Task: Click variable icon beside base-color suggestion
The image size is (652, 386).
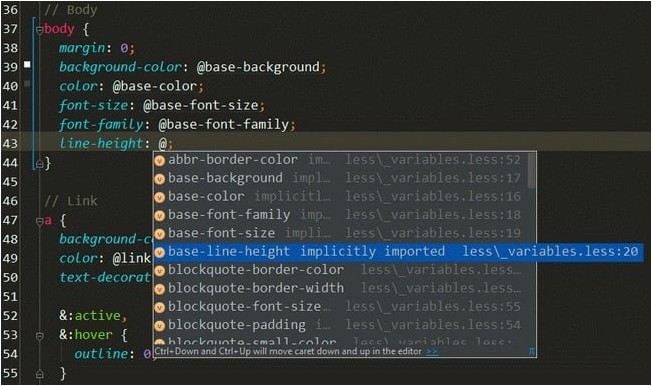Action: (x=160, y=197)
